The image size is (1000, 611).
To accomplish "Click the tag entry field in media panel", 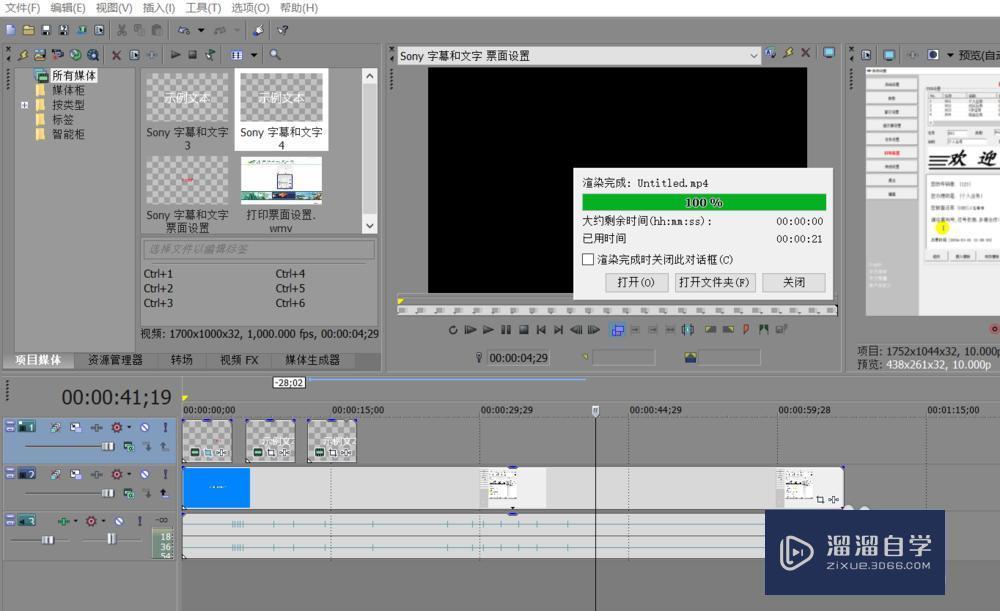I will tap(258, 249).
